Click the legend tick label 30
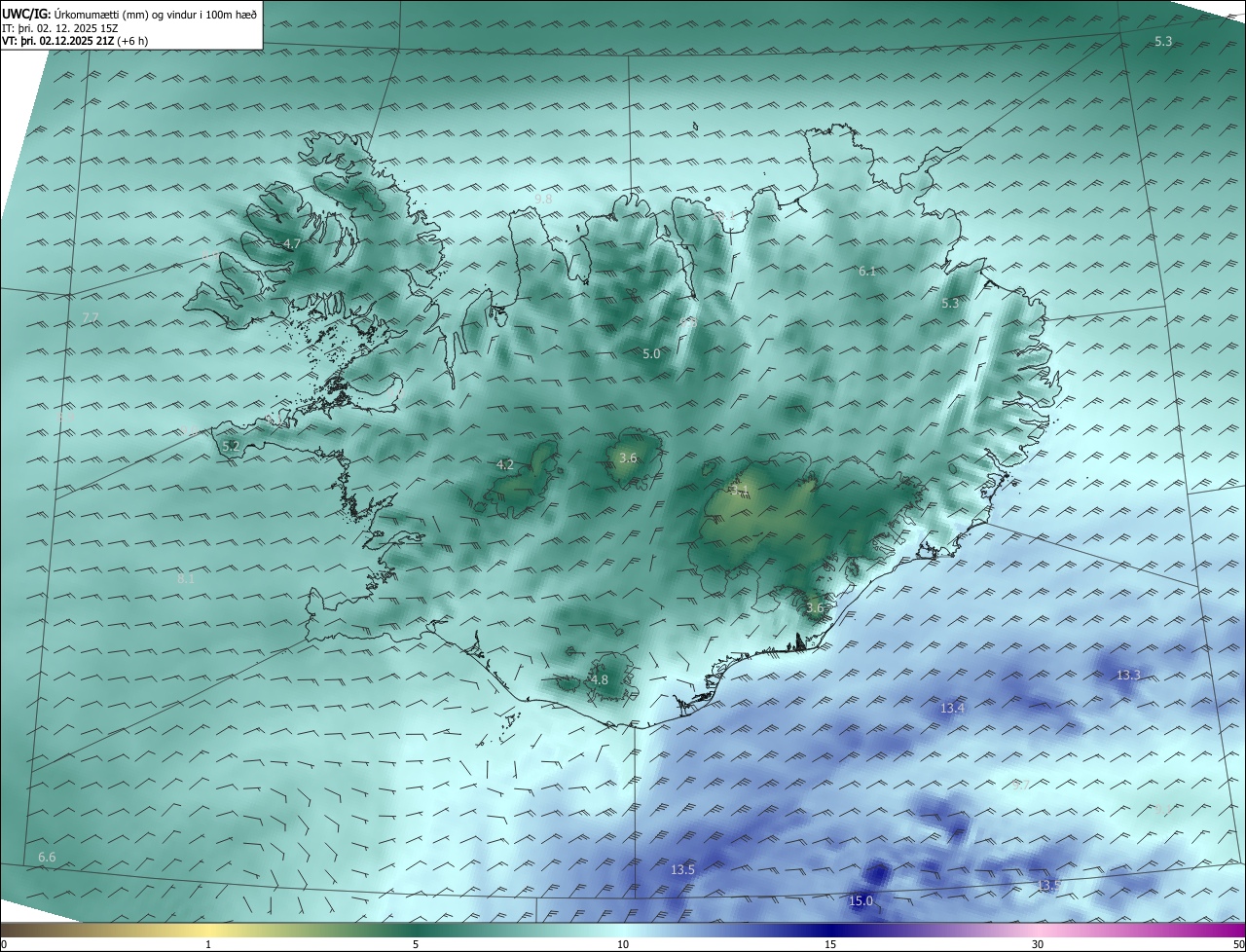Screen dimensions: 1246x952 tap(1038, 944)
